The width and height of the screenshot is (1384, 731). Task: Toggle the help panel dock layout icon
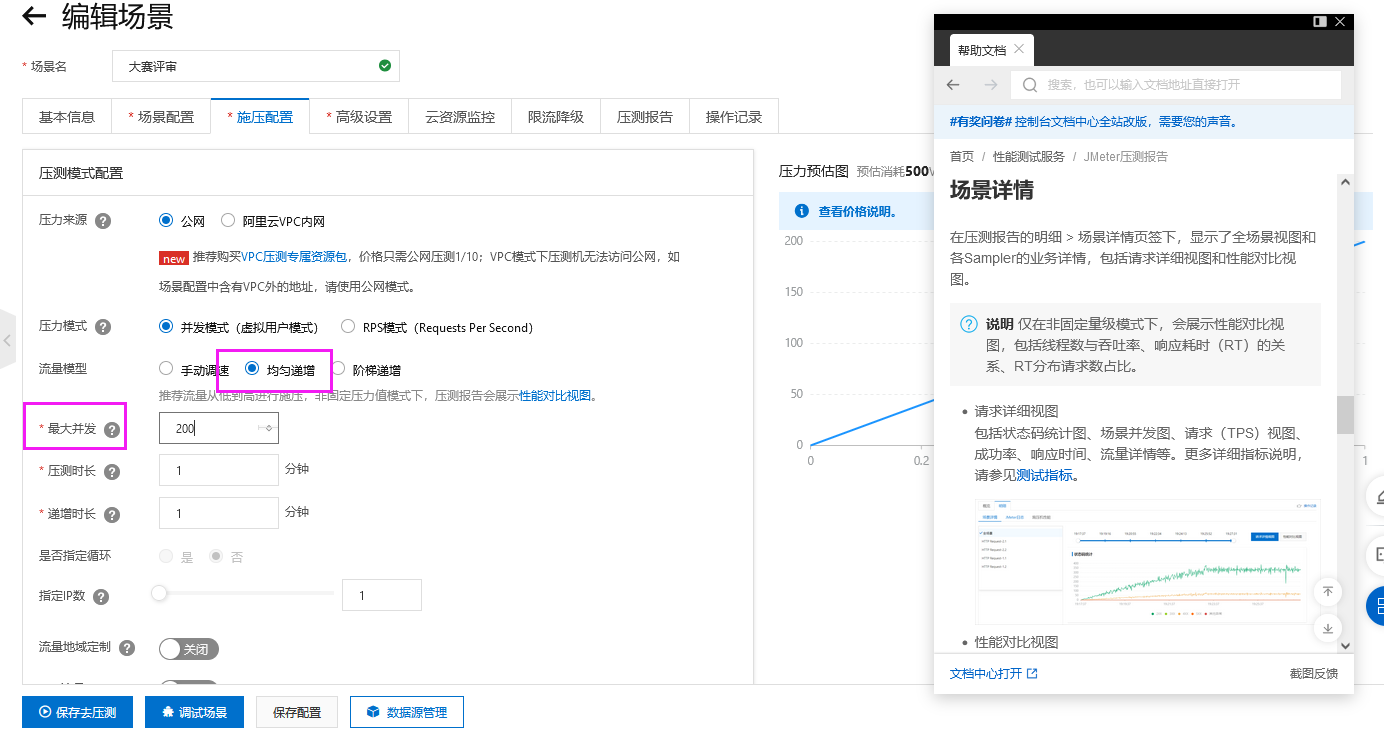tap(1320, 21)
